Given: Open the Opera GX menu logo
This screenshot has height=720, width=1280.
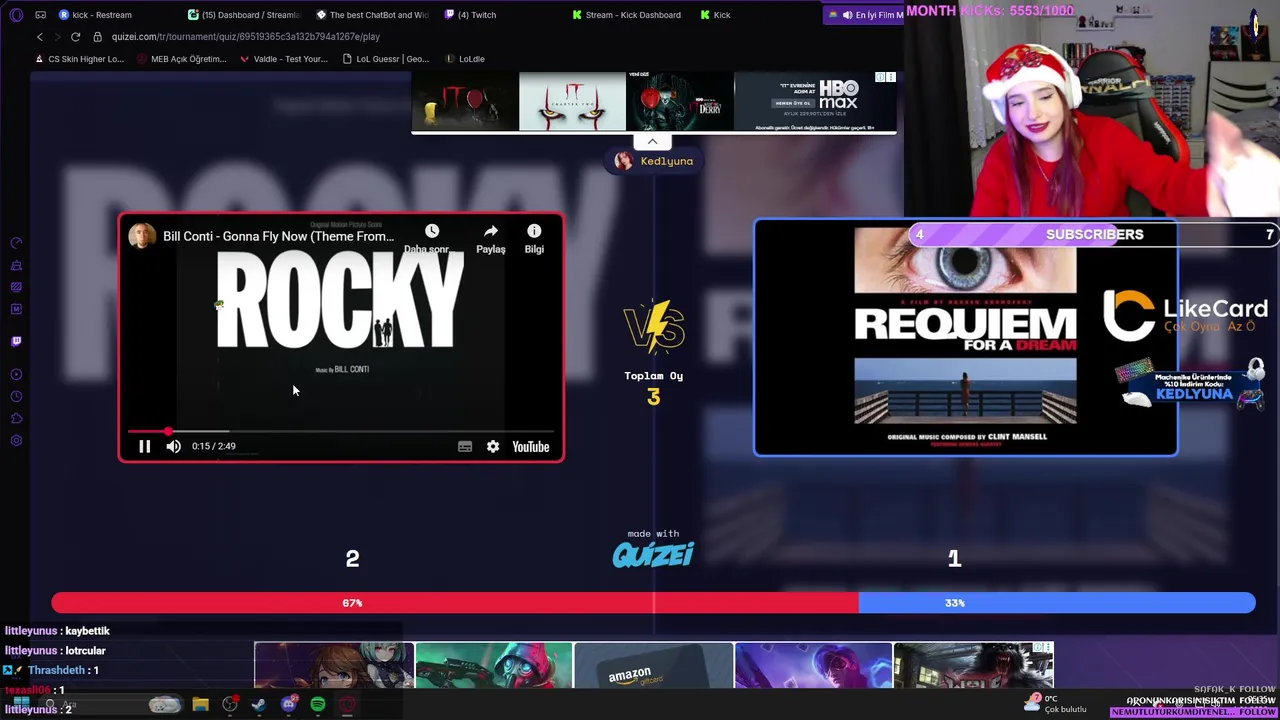Looking at the screenshot, I should (16, 15).
